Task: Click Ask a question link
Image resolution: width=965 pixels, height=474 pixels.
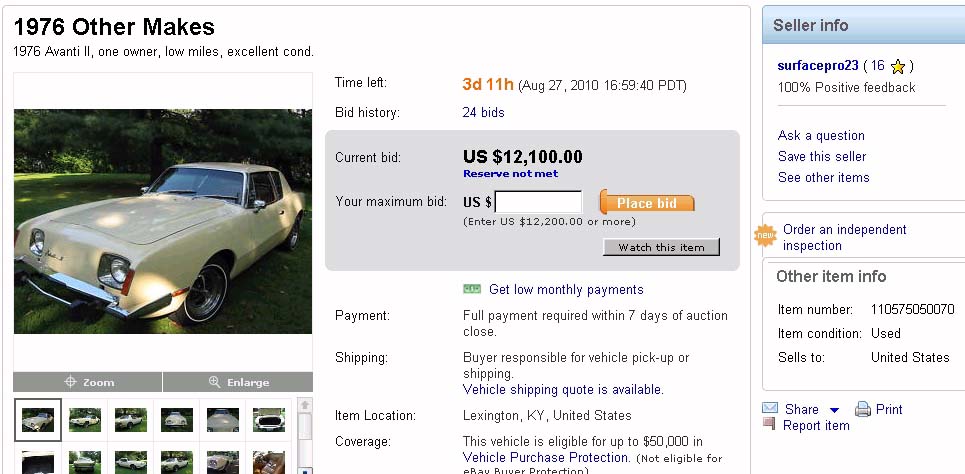Action: click(x=821, y=136)
